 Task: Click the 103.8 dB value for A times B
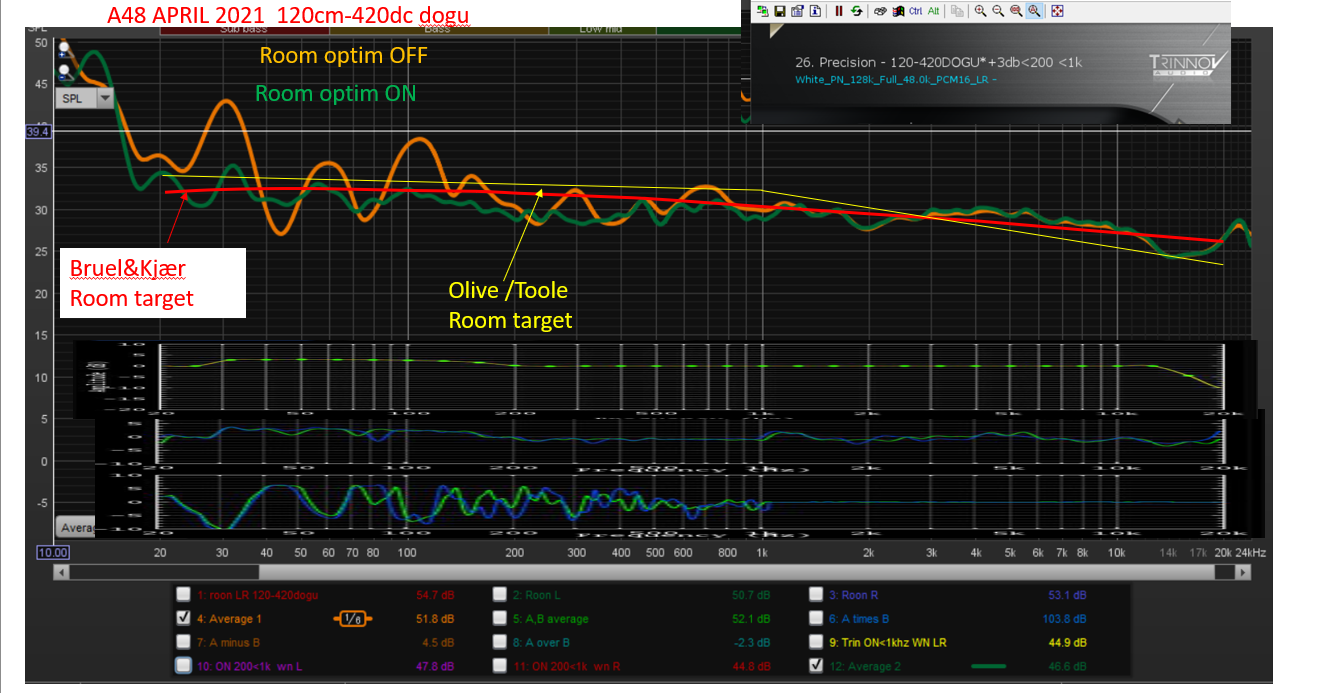pos(1064,619)
